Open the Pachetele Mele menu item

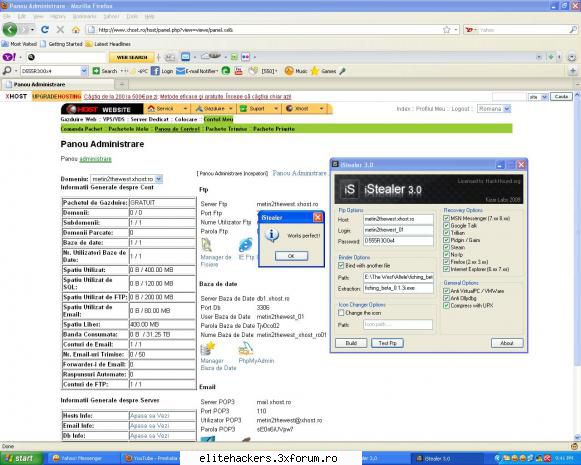pyautogui.click(x=128, y=129)
